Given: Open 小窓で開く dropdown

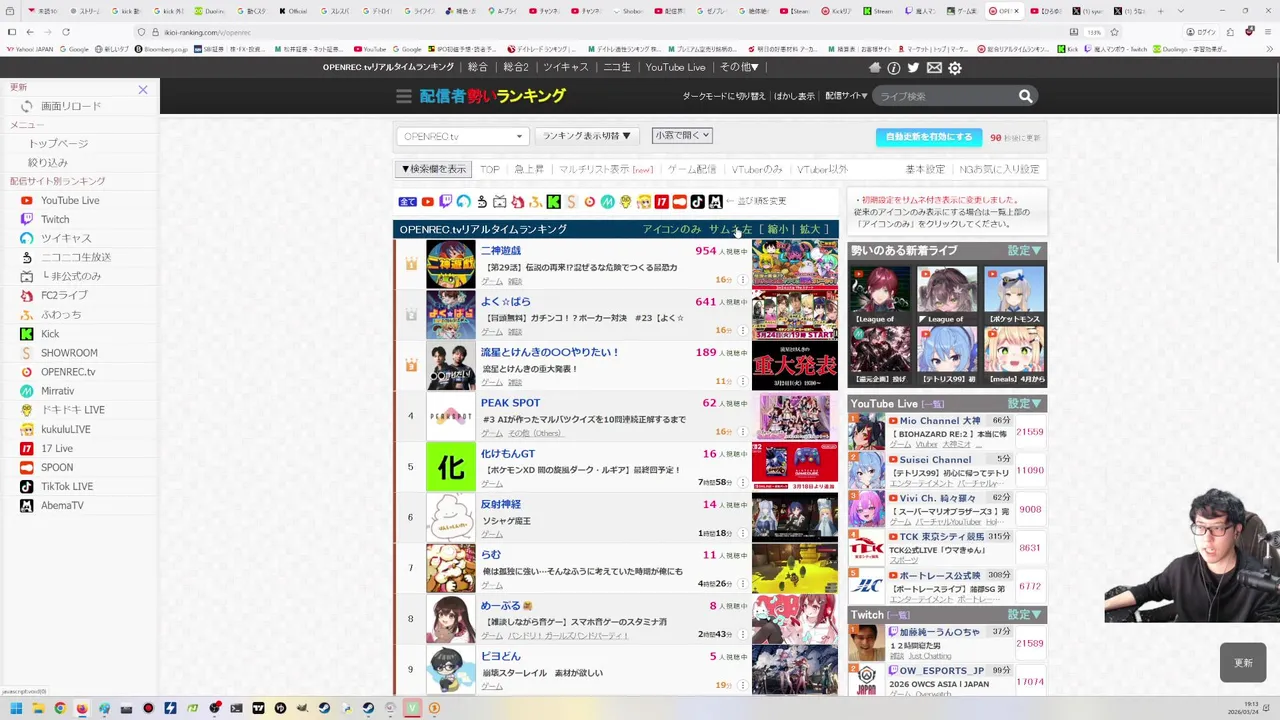Looking at the screenshot, I should point(682,135).
